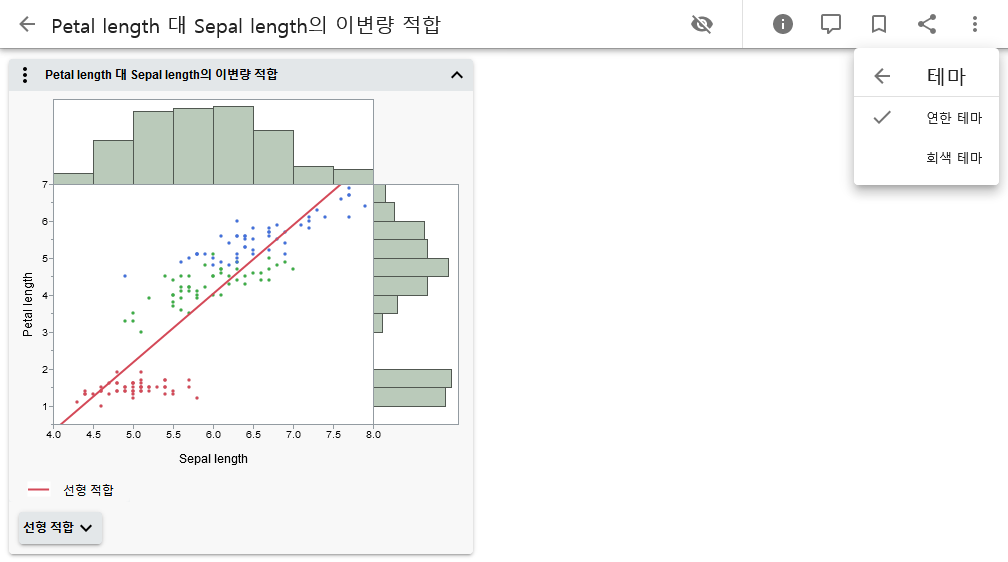
Task: Click the tallest top histogram bar
Action: tap(233, 145)
